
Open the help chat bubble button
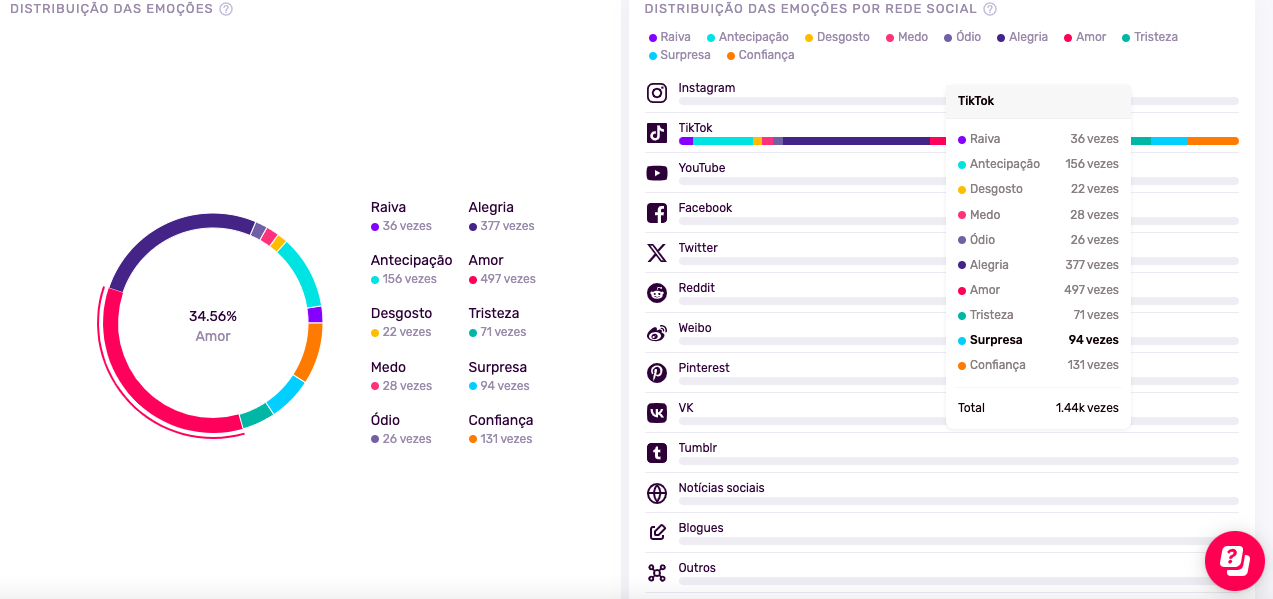[1235, 560]
